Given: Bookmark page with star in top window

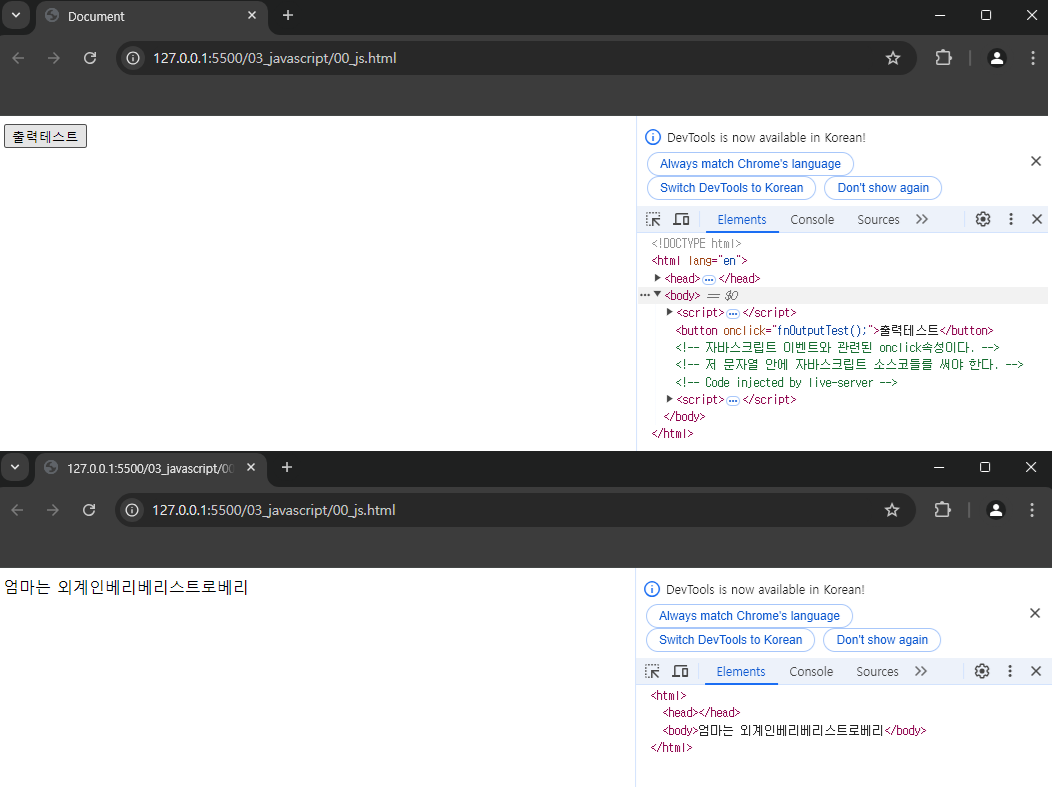Looking at the screenshot, I should 893,58.
